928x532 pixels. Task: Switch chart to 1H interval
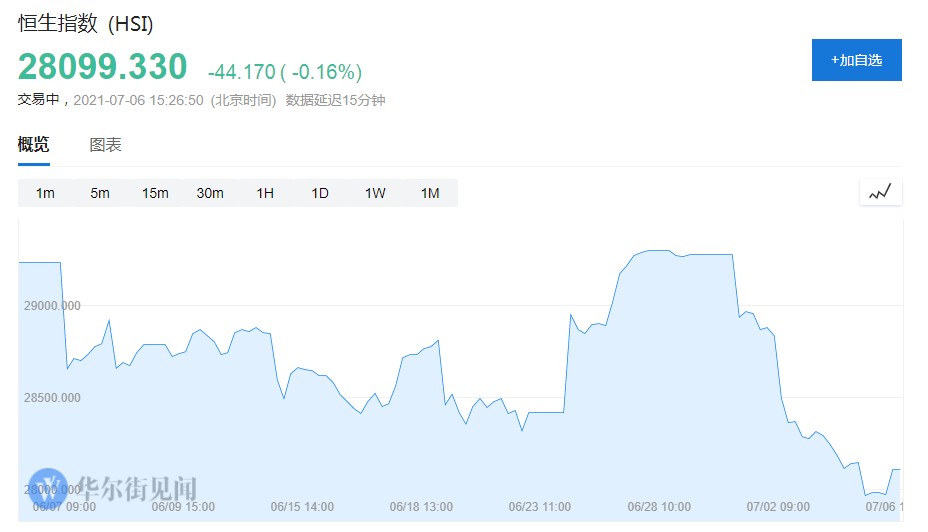265,193
